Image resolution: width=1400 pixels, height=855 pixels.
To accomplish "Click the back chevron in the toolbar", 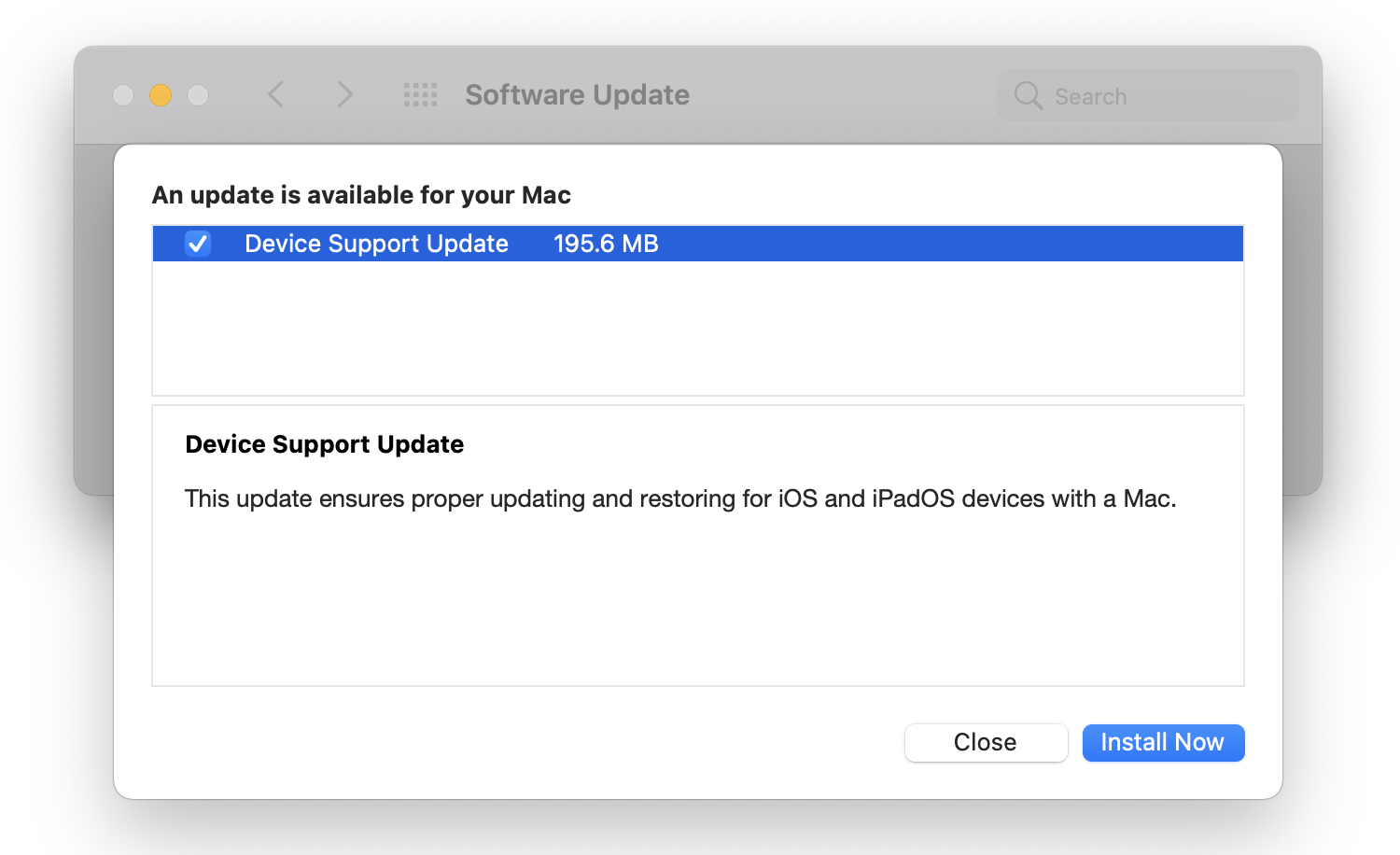I will (275, 94).
